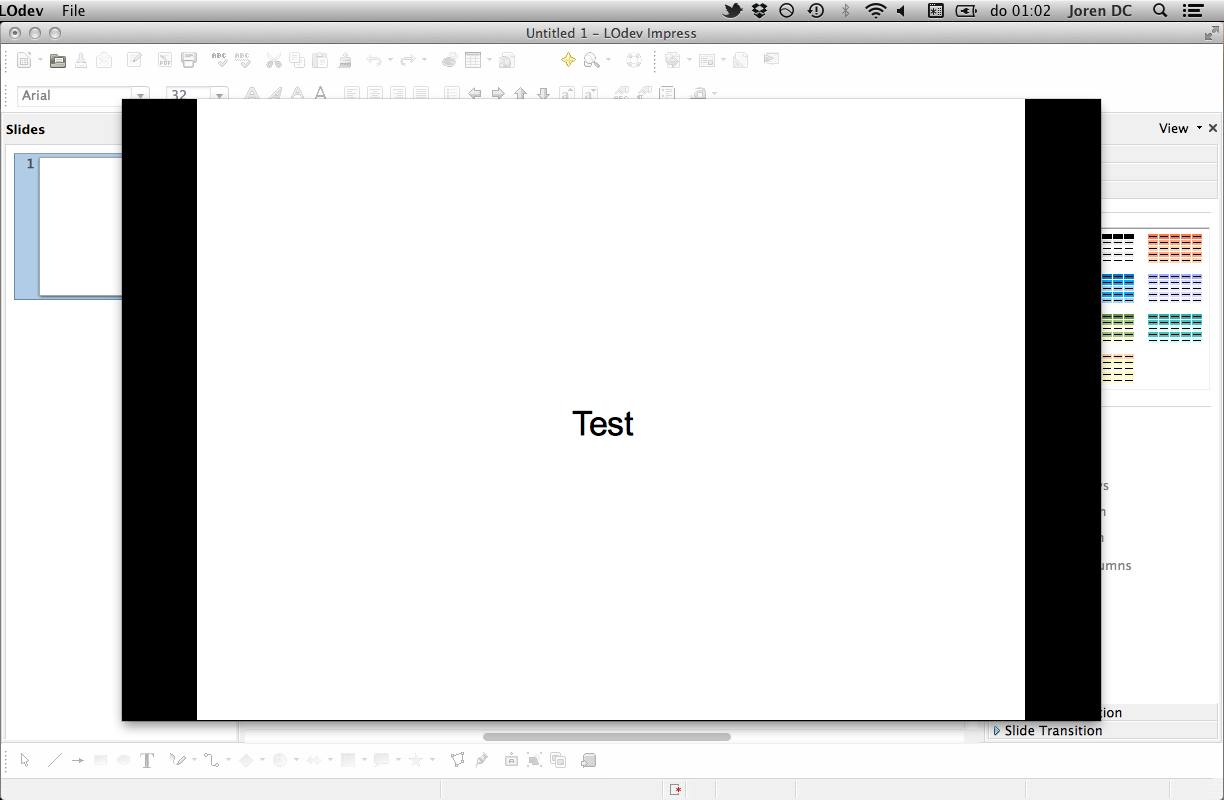Choose the orange table design style
Image resolution: width=1224 pixels, height=800 pixels.
[x=1174, y=247]
